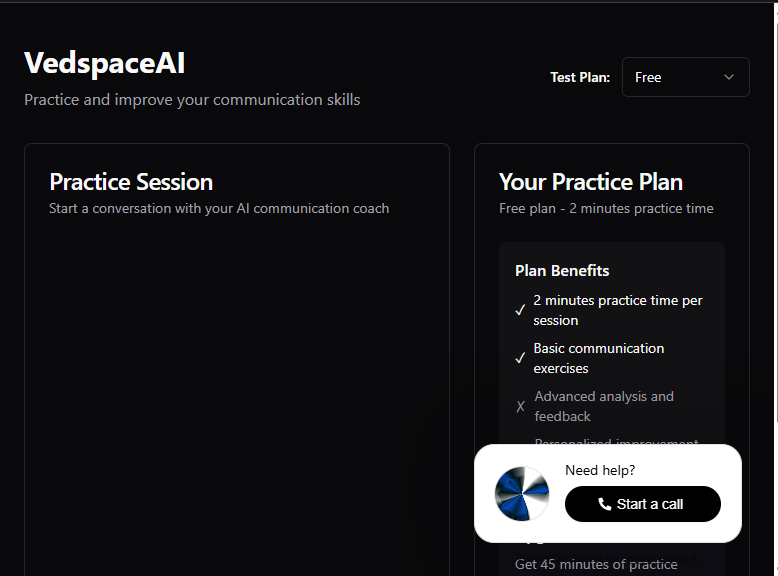
Task: Click the Need help? text
Action: [600, 470]
